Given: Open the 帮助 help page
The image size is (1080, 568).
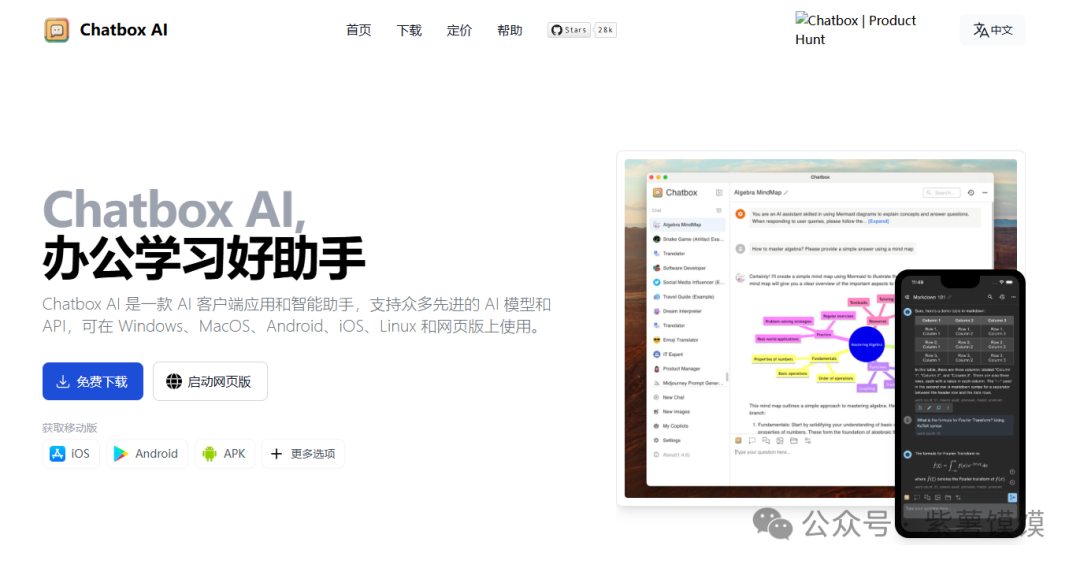Looking at the screenshot, I should 510,30.
